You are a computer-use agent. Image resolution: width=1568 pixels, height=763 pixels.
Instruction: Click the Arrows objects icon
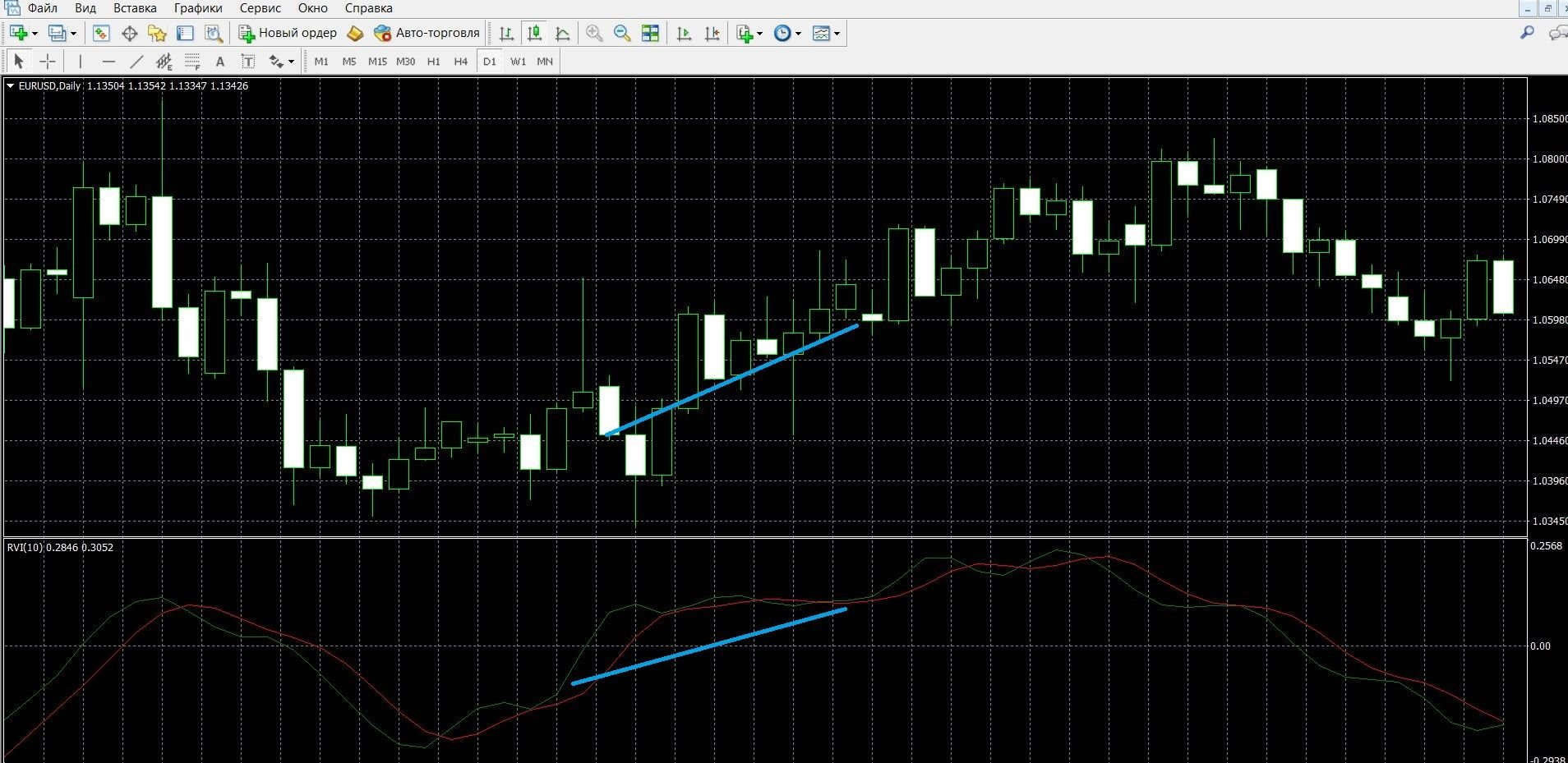click(x=276, y=62)
